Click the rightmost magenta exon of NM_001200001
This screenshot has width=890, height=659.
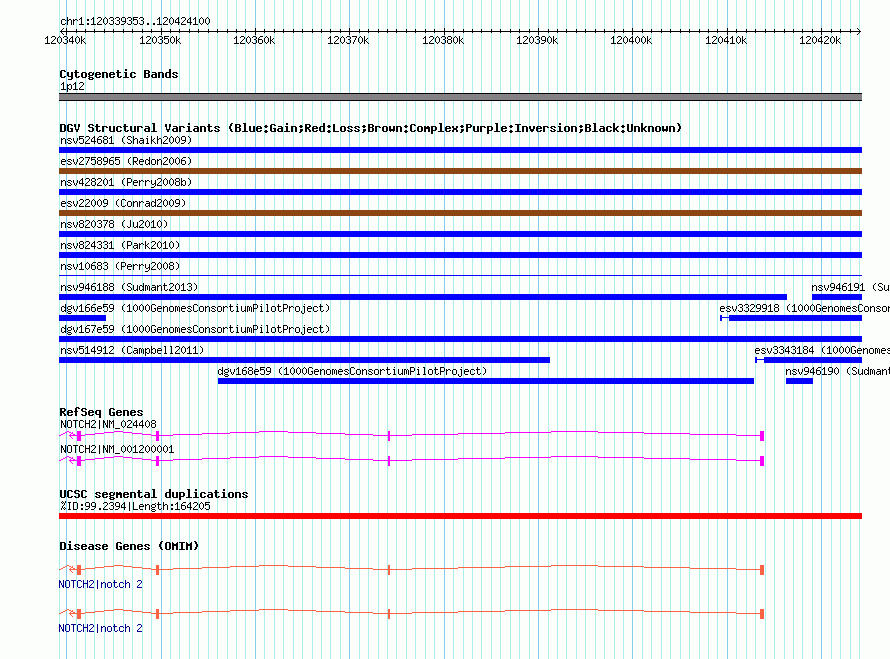tap(762, 461)
